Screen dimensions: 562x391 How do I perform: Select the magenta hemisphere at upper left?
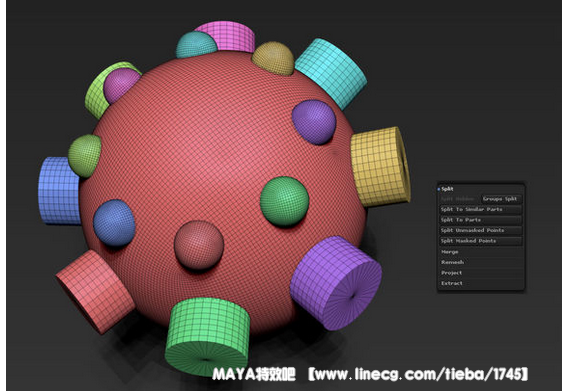click(x=121, y=85)
